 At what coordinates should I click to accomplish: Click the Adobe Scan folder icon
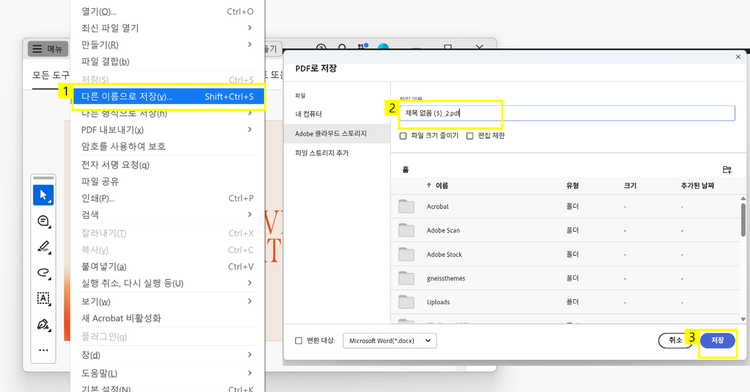(406, 230)
